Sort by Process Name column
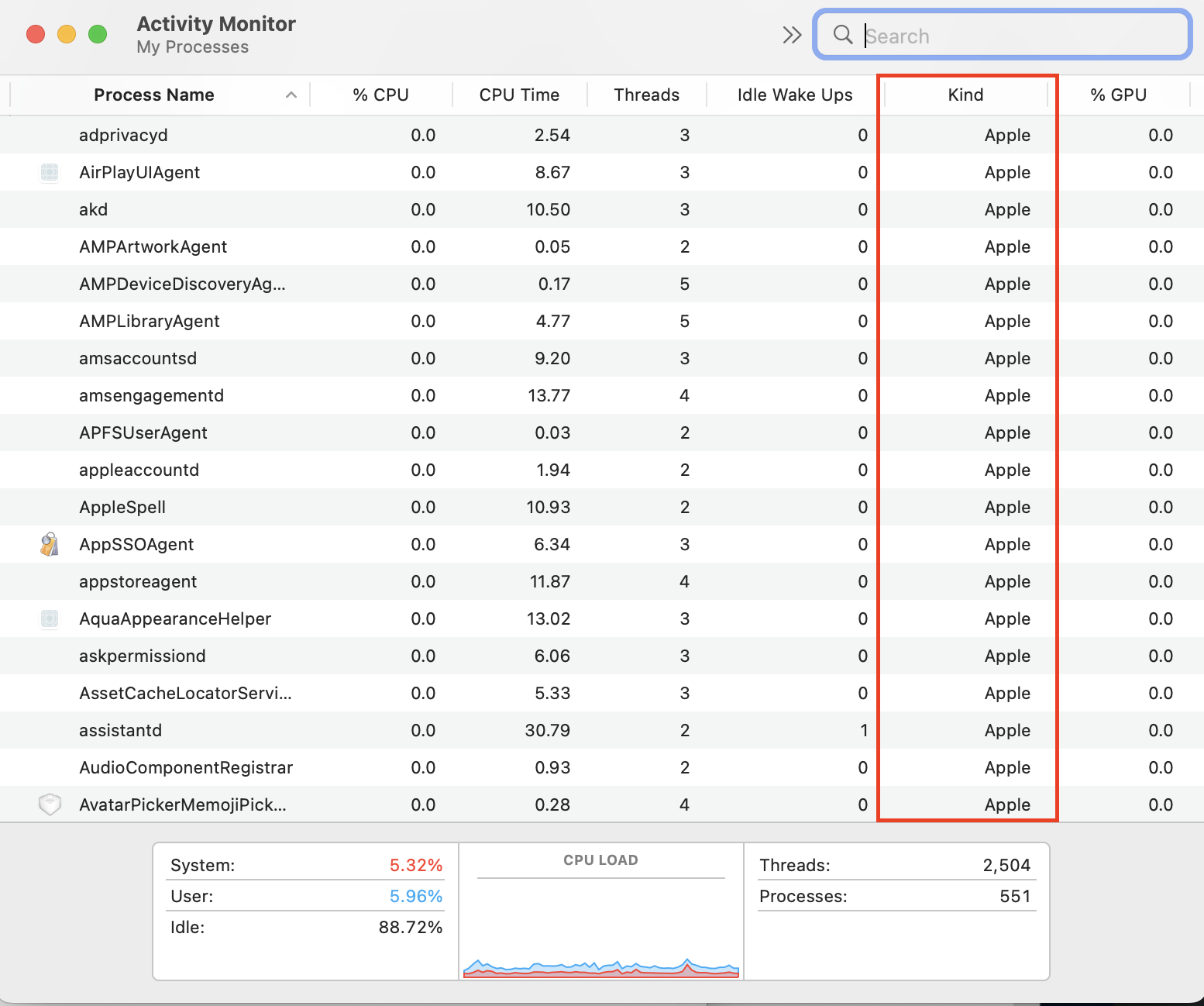The image size is (1204, 1006). pyautogui.click(x=154, y=95)
